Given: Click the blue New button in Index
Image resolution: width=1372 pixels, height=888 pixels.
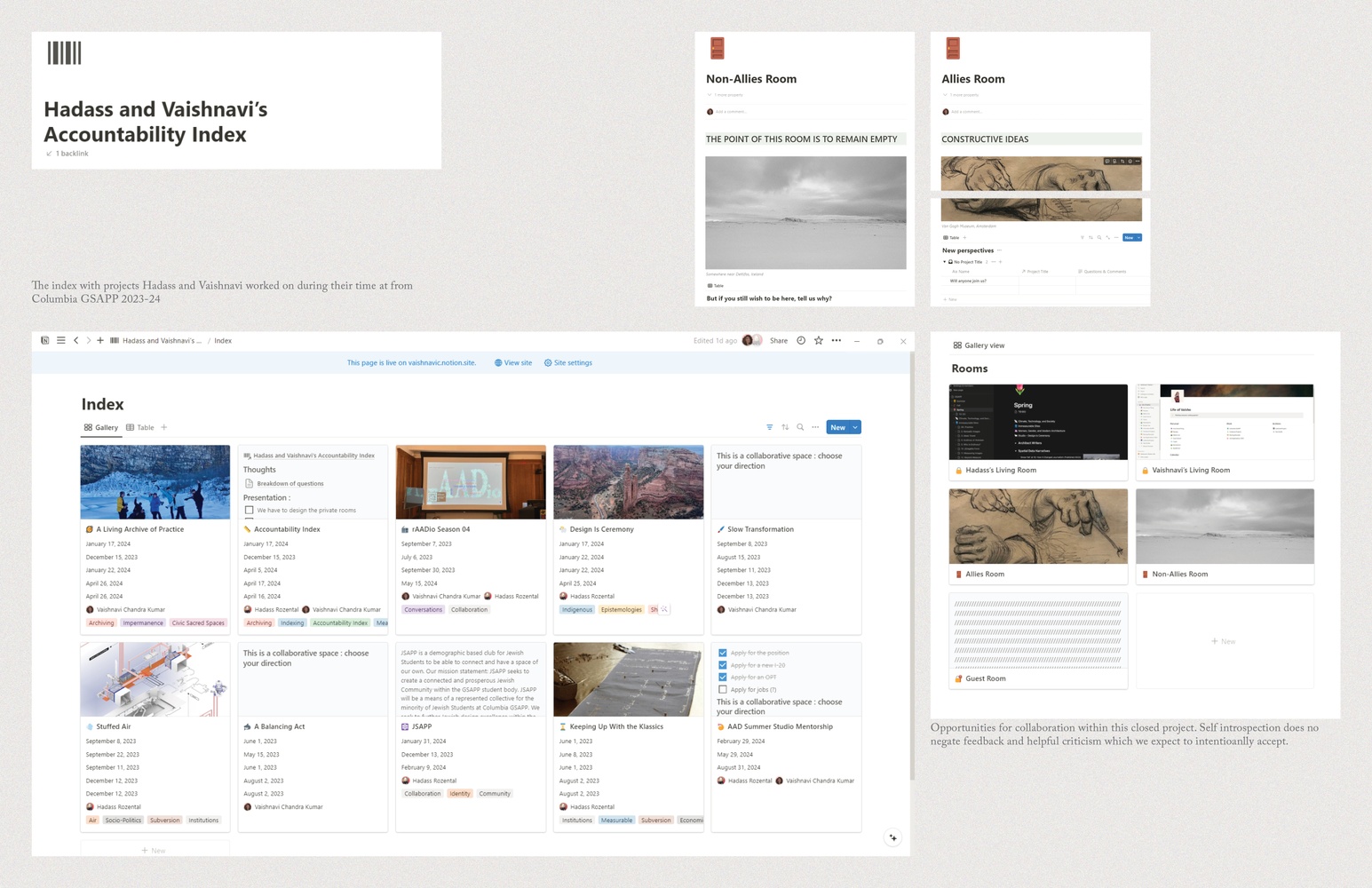Looking at the screenshot, I should pyautogui.click(x=837, y=427).
